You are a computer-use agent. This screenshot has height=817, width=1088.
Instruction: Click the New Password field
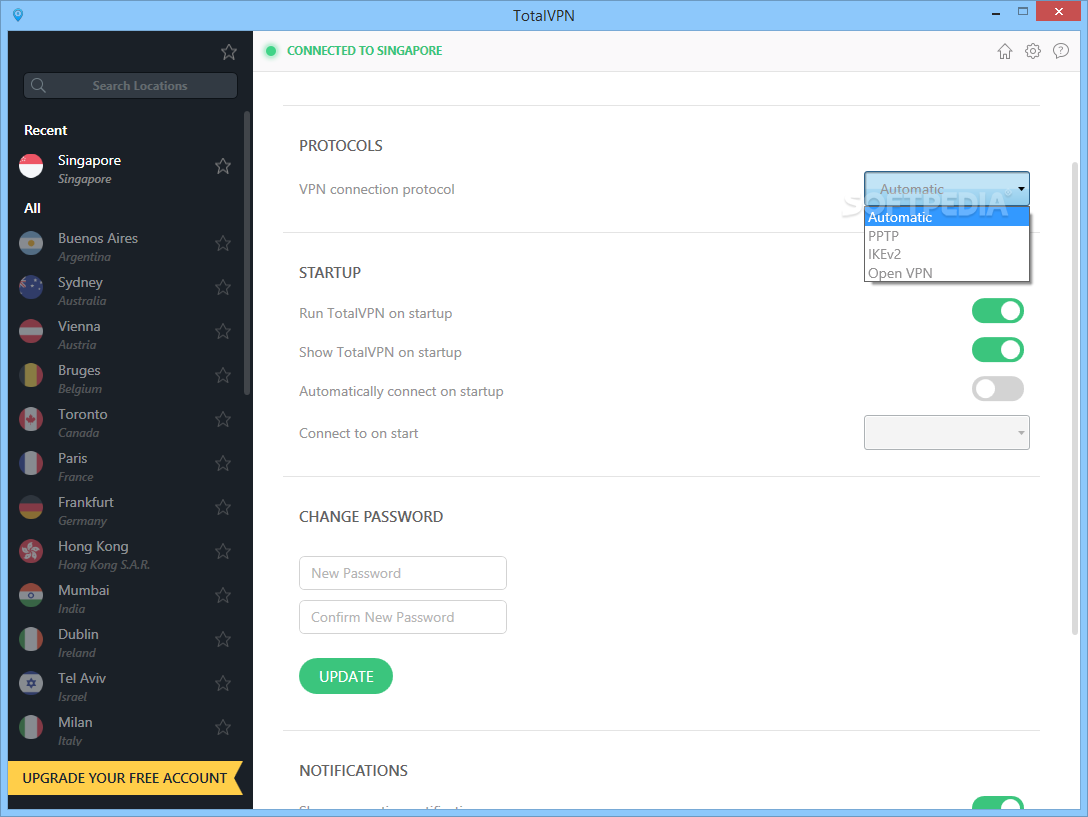(402, 573)
